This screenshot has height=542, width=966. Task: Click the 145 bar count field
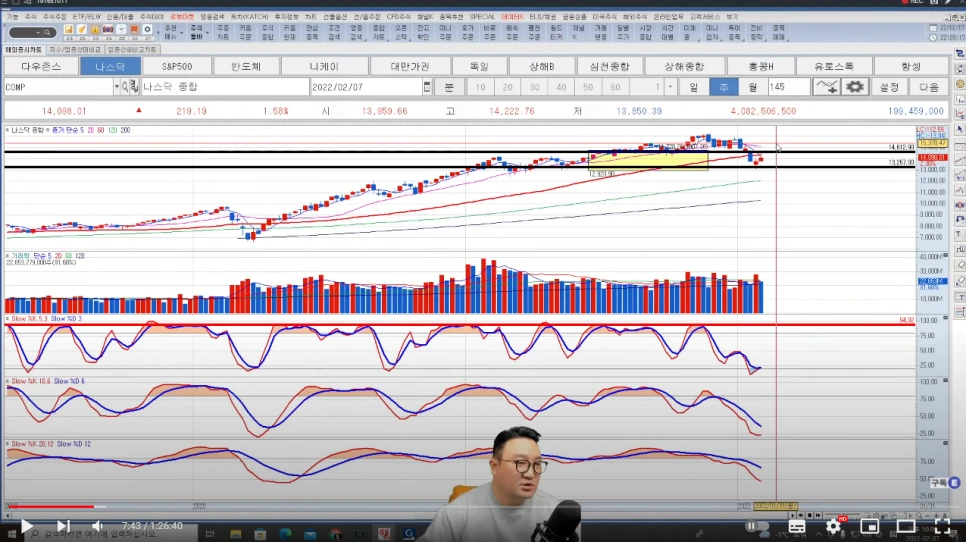(x=789, y=87)
